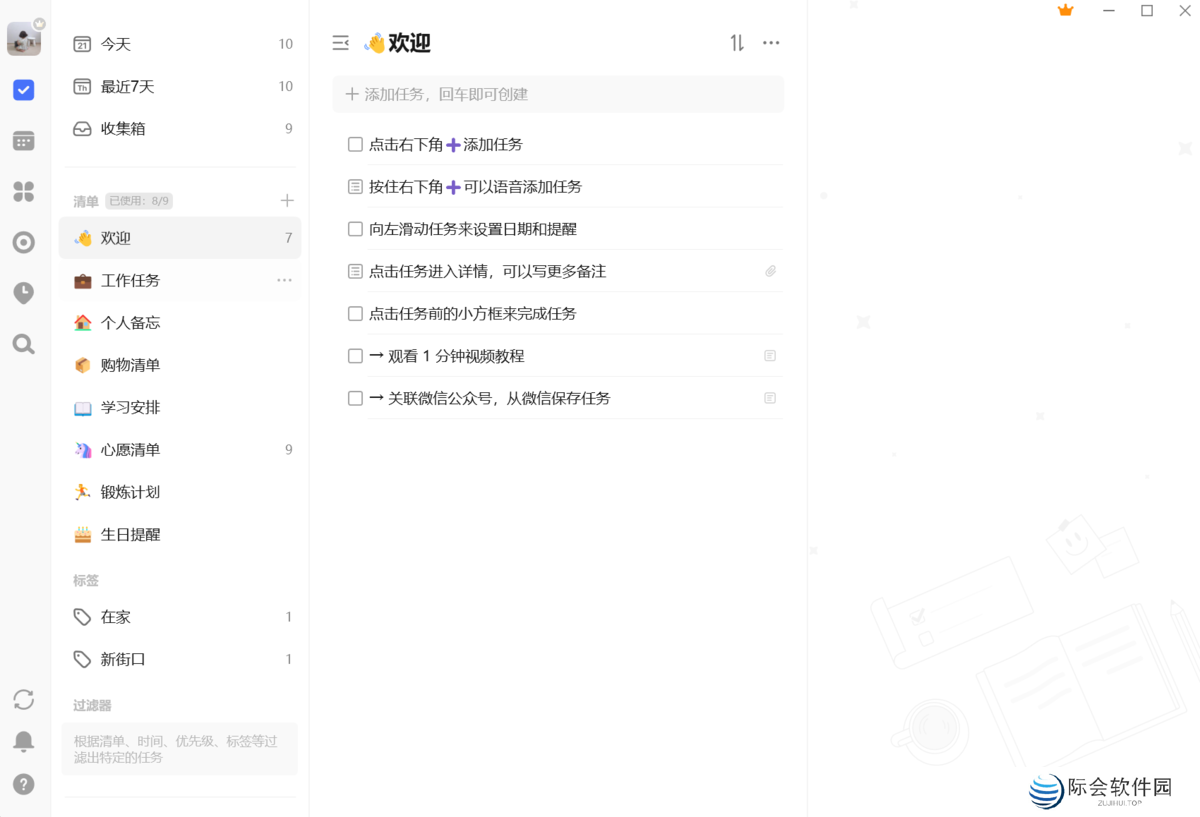Image resolution: width=1200 pixels, height=817 pixels.
Task: Open the Pomodoro focus feature
Action: point(24,242)
